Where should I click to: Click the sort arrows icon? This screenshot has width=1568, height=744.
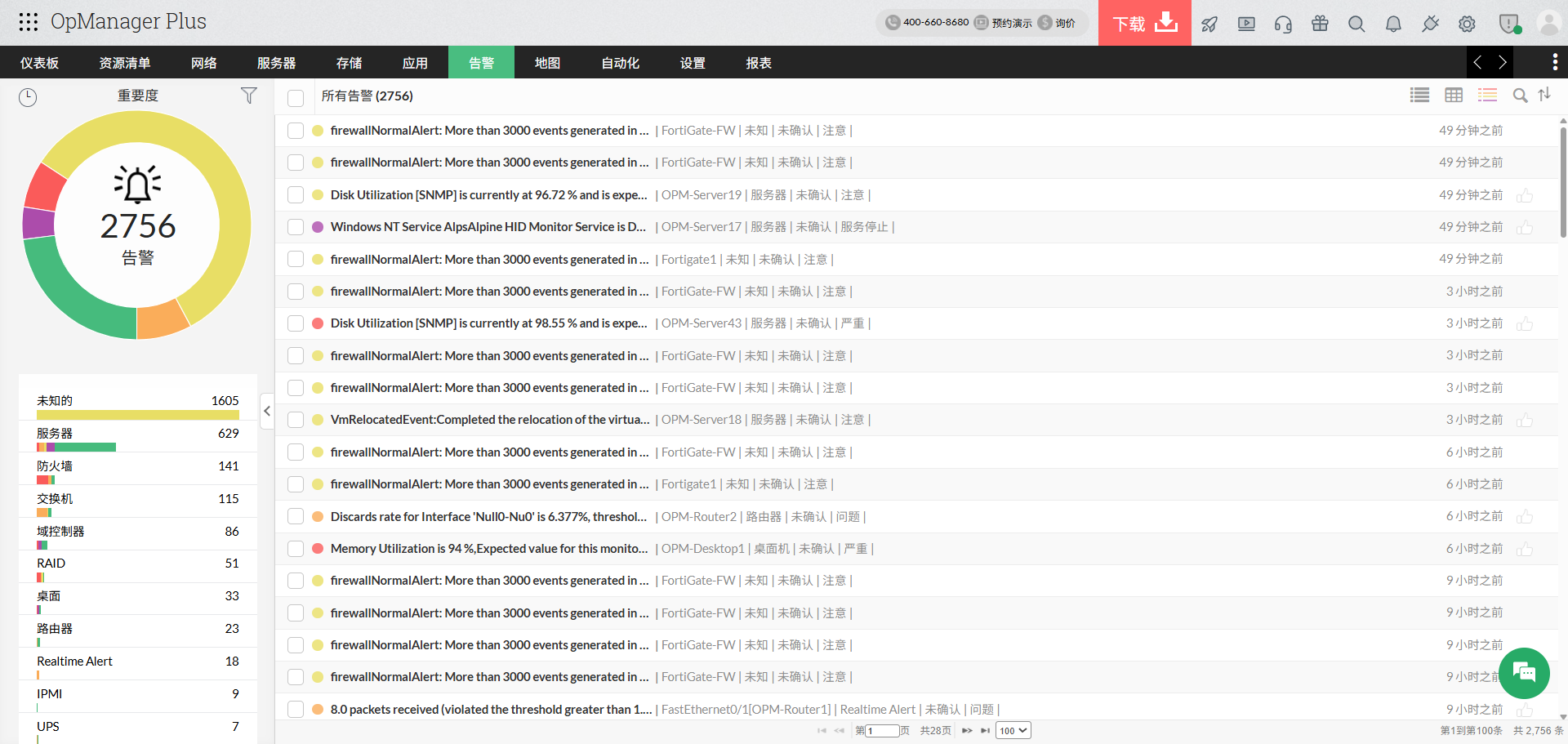point(1544,95)
